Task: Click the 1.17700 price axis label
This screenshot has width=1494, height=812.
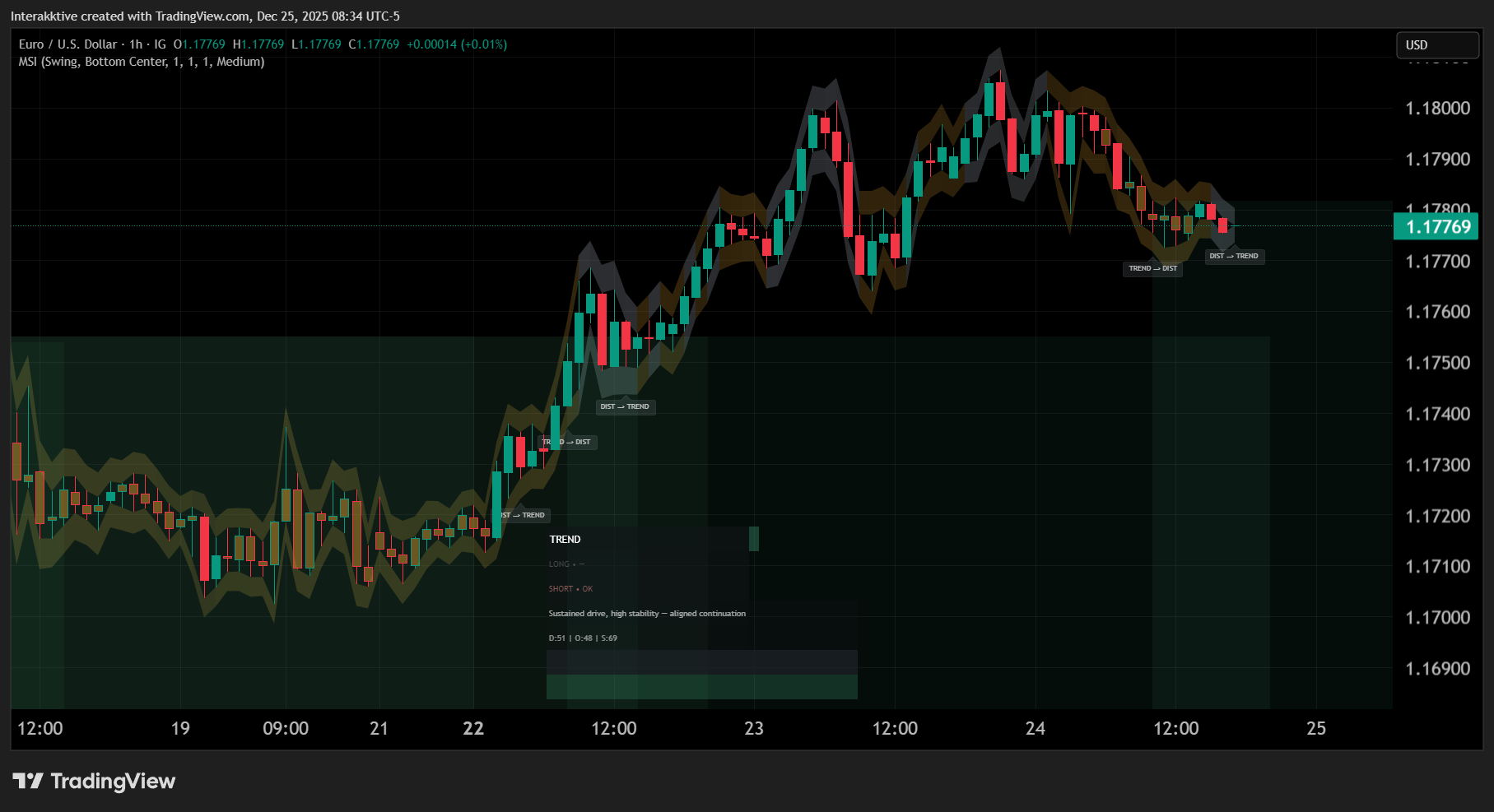Action: [1437, 262]
